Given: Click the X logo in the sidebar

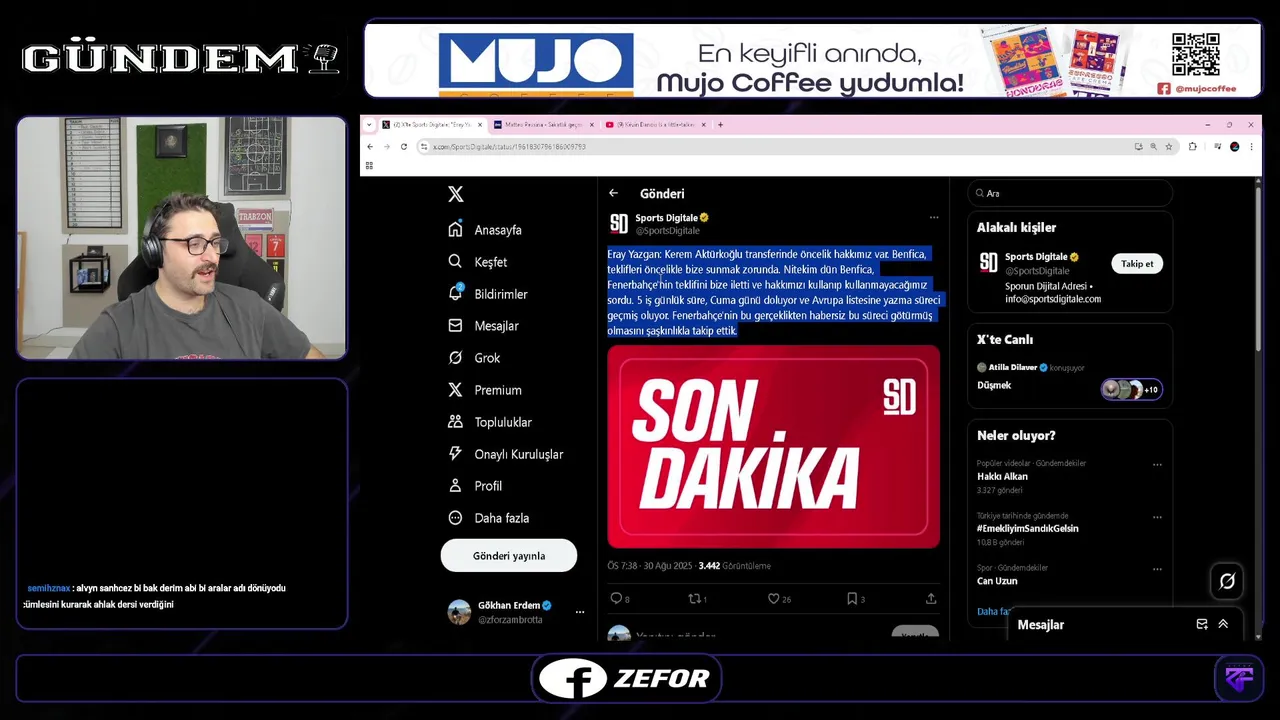Looking at the screenshot, I should (456, 194).
